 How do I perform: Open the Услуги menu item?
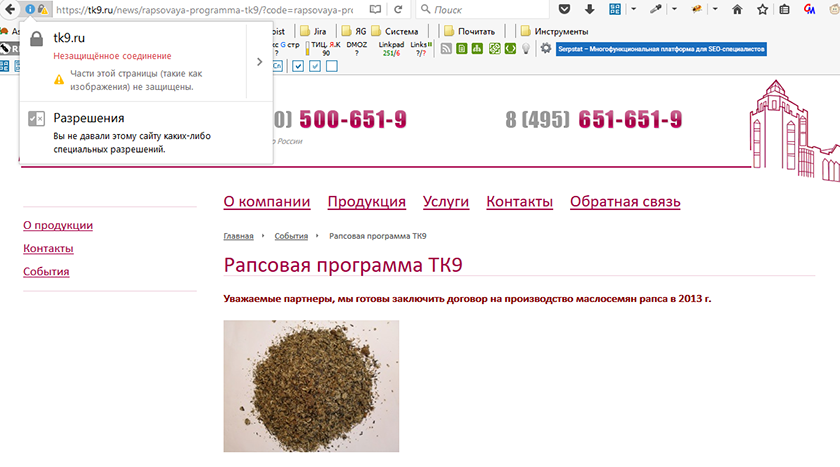(446, 201)
